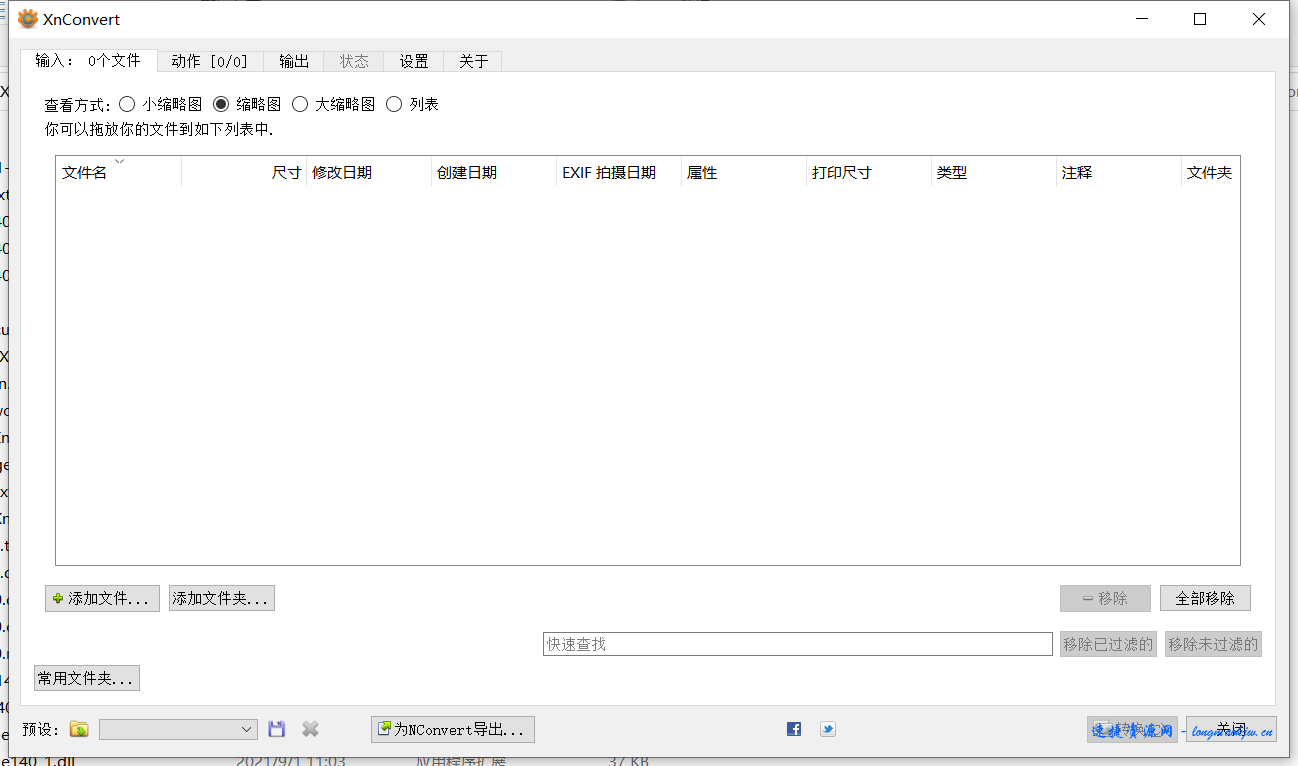Click the 全部移除 button

coord(1205,598)
